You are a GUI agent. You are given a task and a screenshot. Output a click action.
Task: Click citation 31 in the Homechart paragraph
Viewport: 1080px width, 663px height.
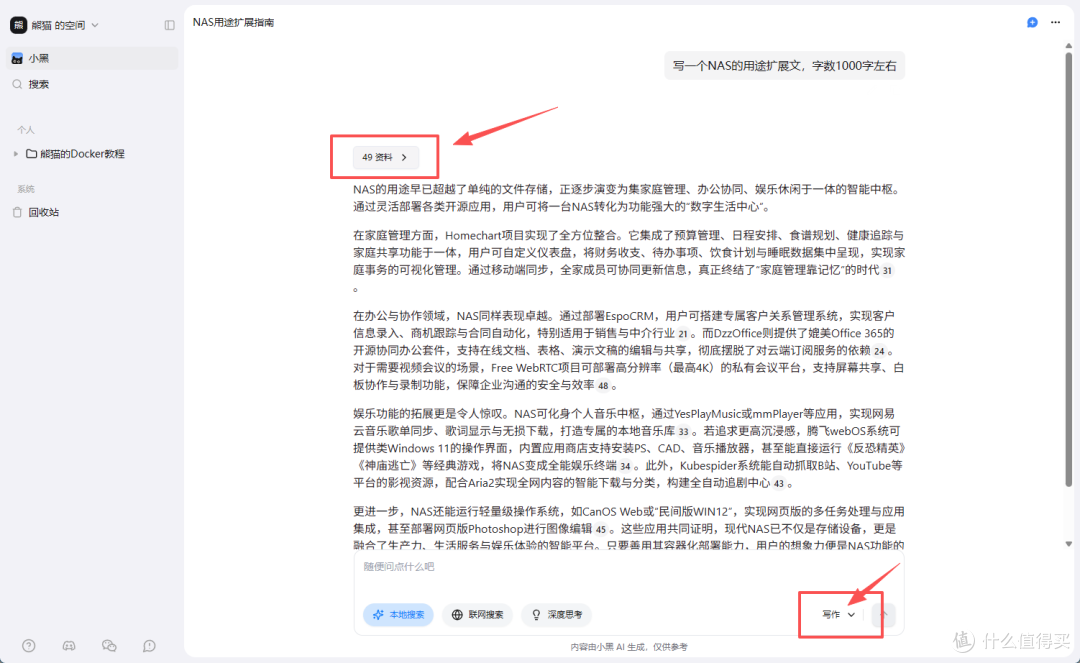(886, 271)
